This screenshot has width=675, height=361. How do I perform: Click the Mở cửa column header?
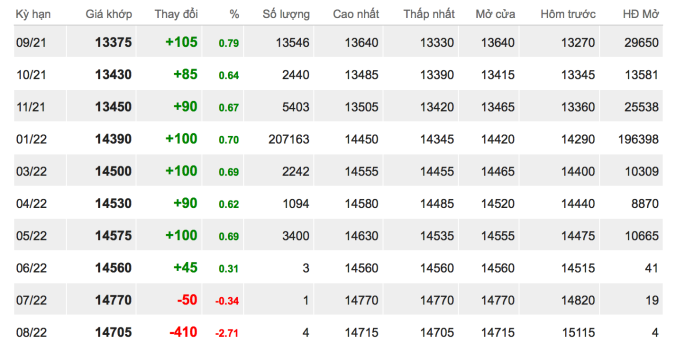(x=495, y=14)
